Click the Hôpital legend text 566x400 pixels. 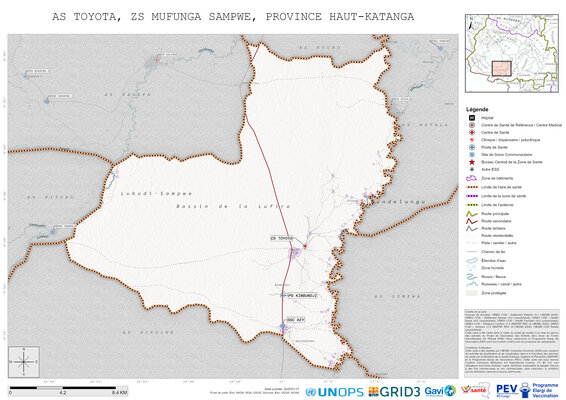(487, 118)
